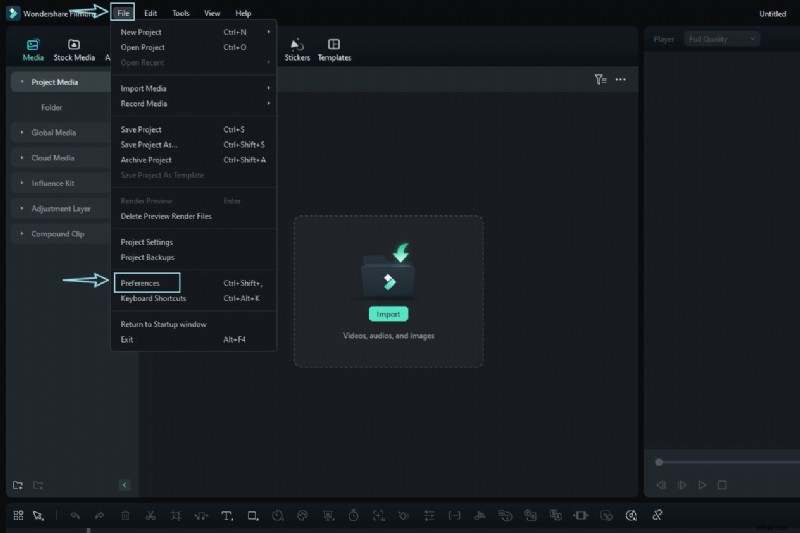Choose Keyboard Shortcuts menu entry
The height and width of the screenshot is (533, 800).
pyautogui.click(x=153, y=298)
